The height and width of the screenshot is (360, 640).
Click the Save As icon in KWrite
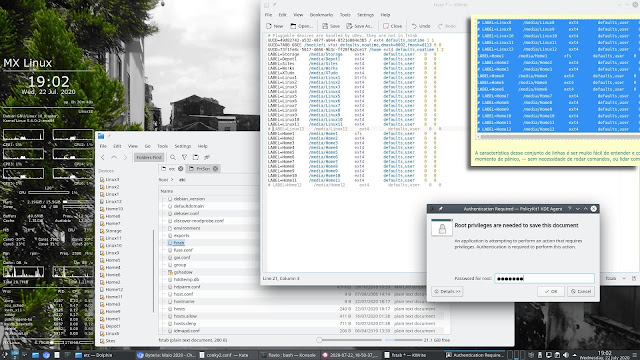pos(349,26)
